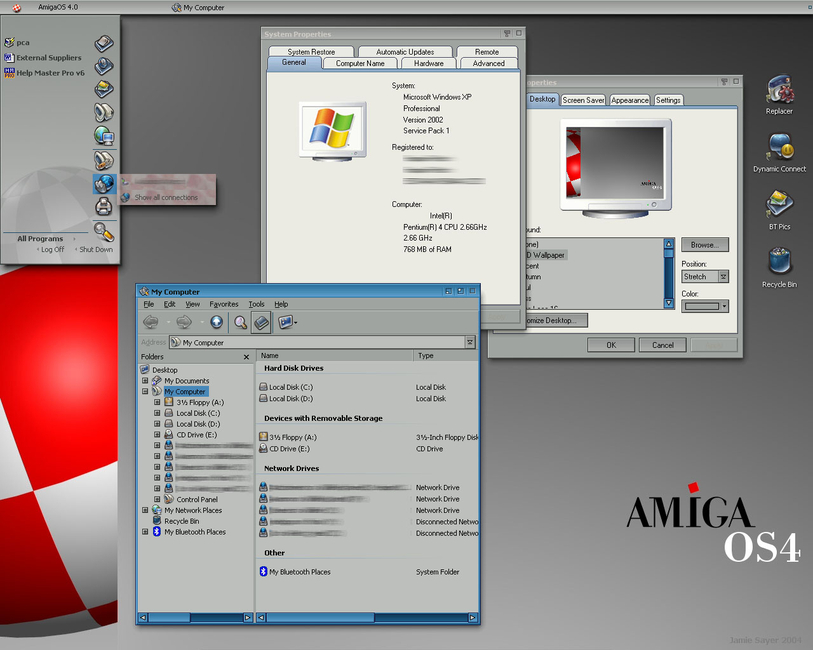
Task: Click the printer icon in start menu
Action: click(x=104, y=206)
